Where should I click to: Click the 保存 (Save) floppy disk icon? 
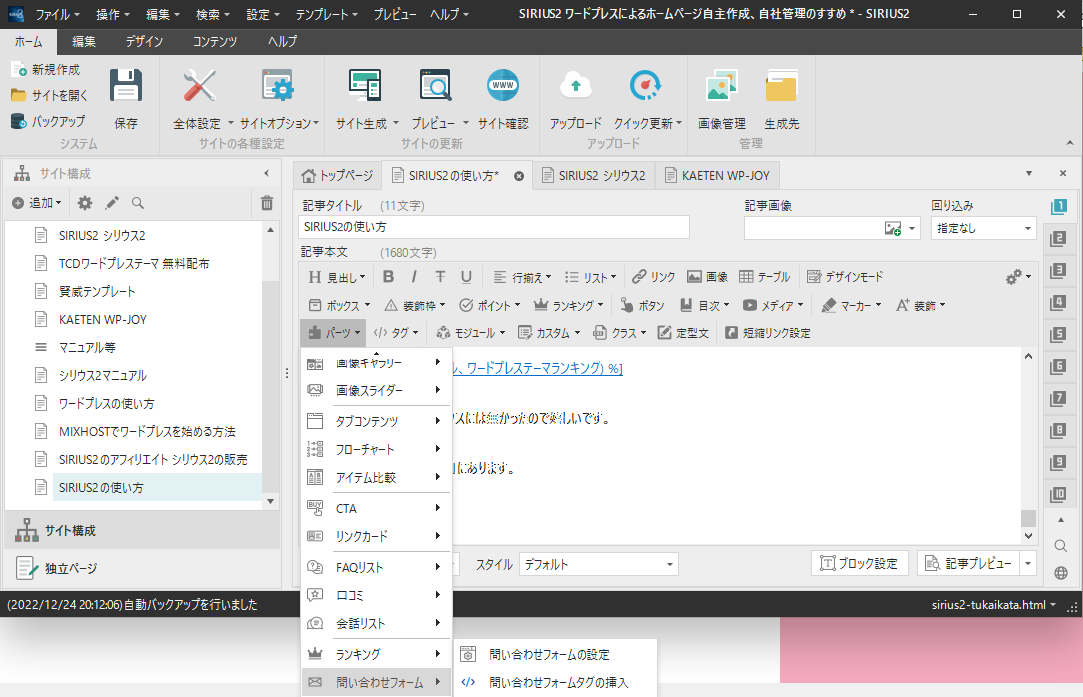tap(126, 90)
